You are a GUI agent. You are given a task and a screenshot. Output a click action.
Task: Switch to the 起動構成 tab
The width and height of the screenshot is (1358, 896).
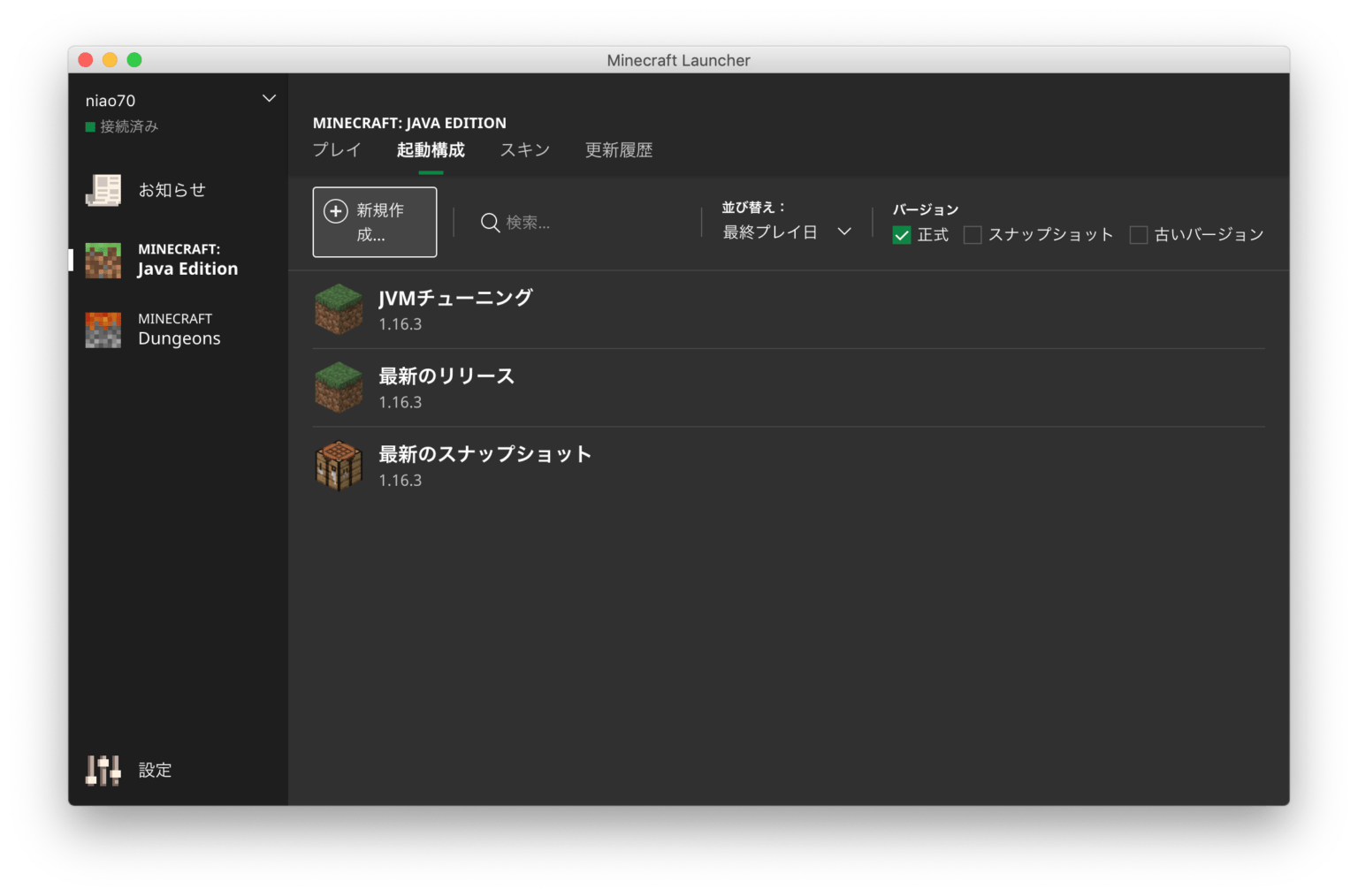pyautogui.click(x=431, y=150)
